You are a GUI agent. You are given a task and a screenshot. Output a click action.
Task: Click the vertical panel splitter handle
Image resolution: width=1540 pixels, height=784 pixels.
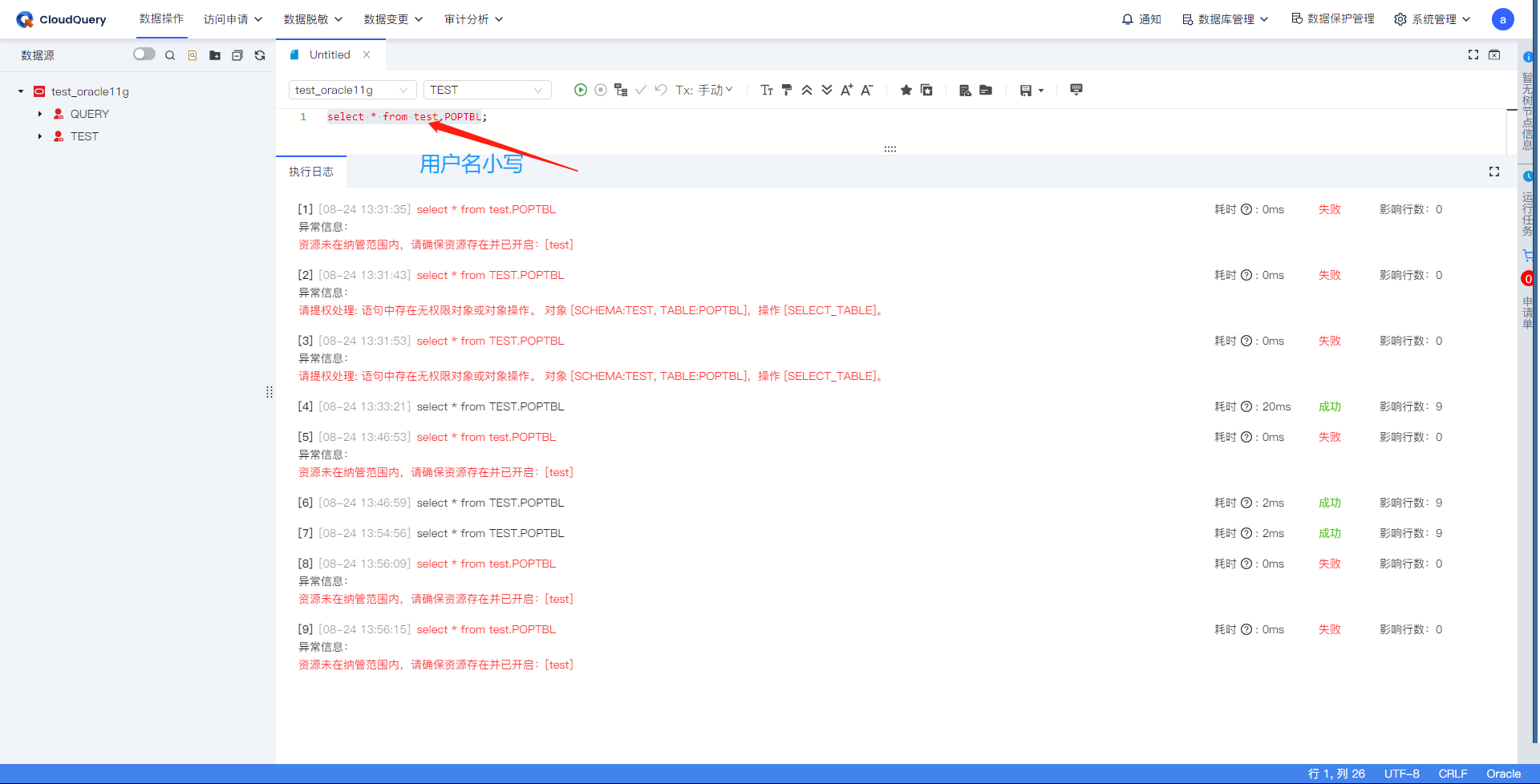point(269,392)
